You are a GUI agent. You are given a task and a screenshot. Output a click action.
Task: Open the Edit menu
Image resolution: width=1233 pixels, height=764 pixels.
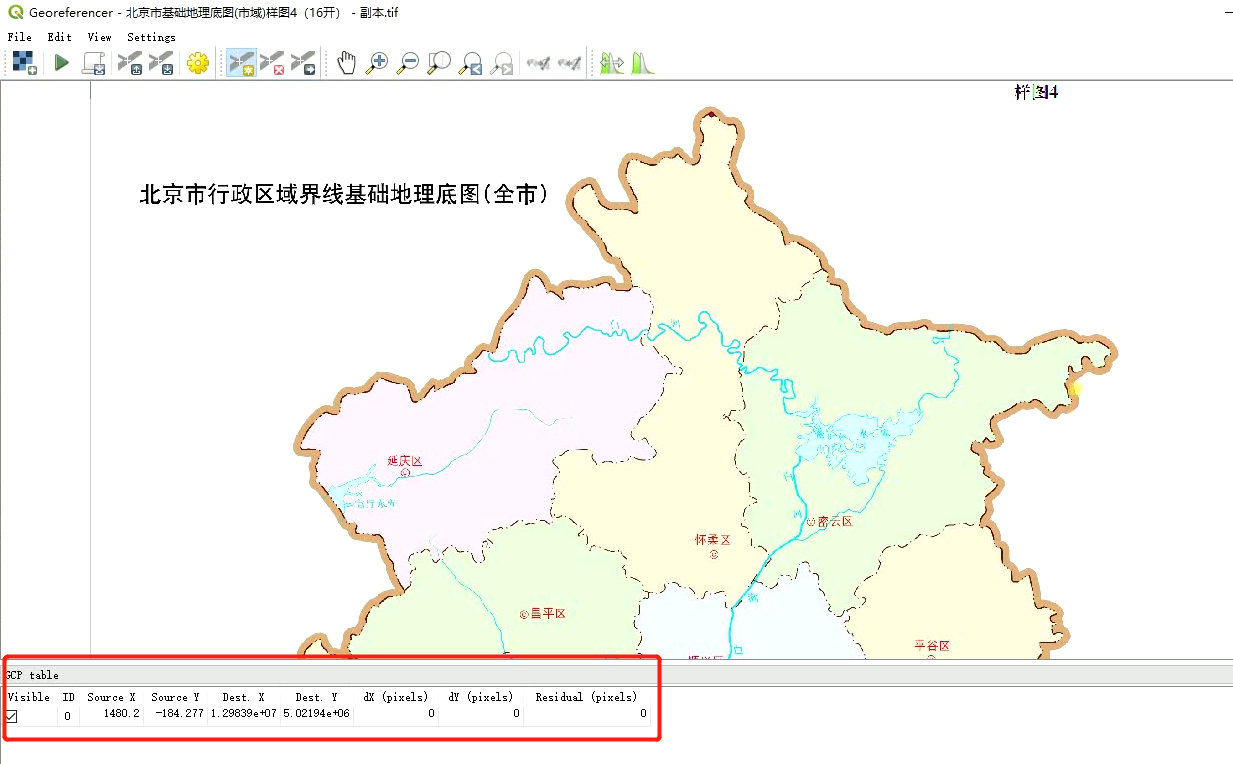click(x=60, y=37)
